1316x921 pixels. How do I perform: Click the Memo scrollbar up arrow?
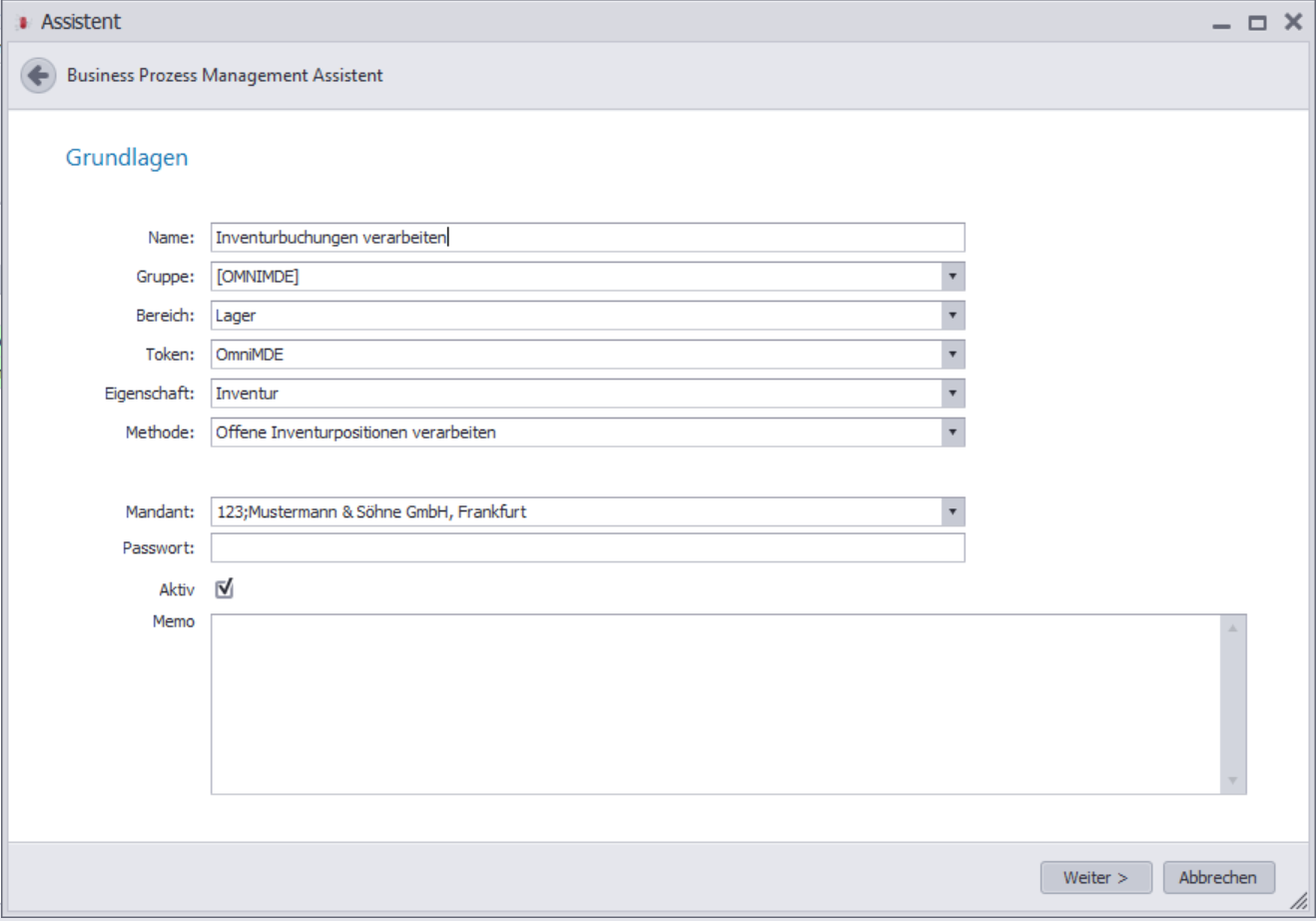pos(1233,628)
